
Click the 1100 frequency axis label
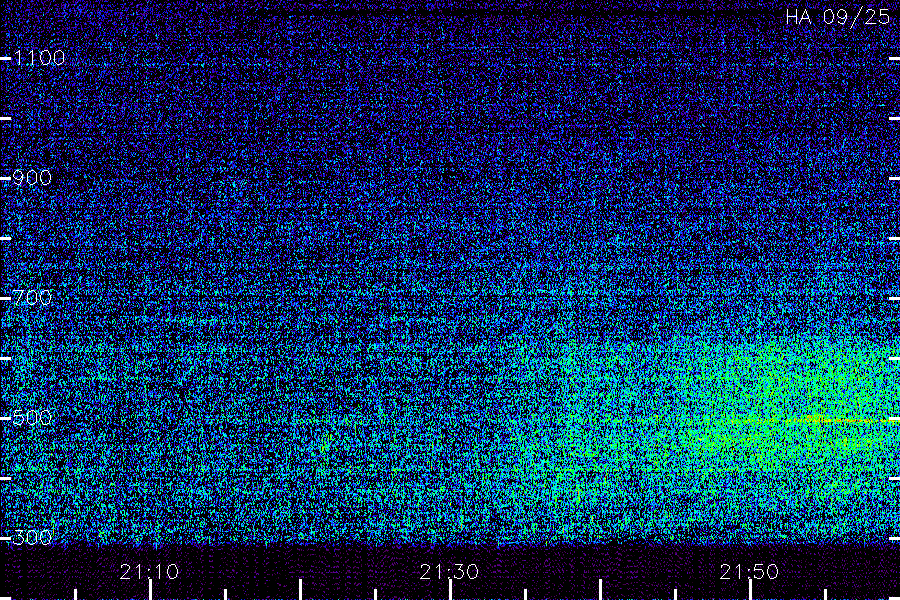point(40,58)
